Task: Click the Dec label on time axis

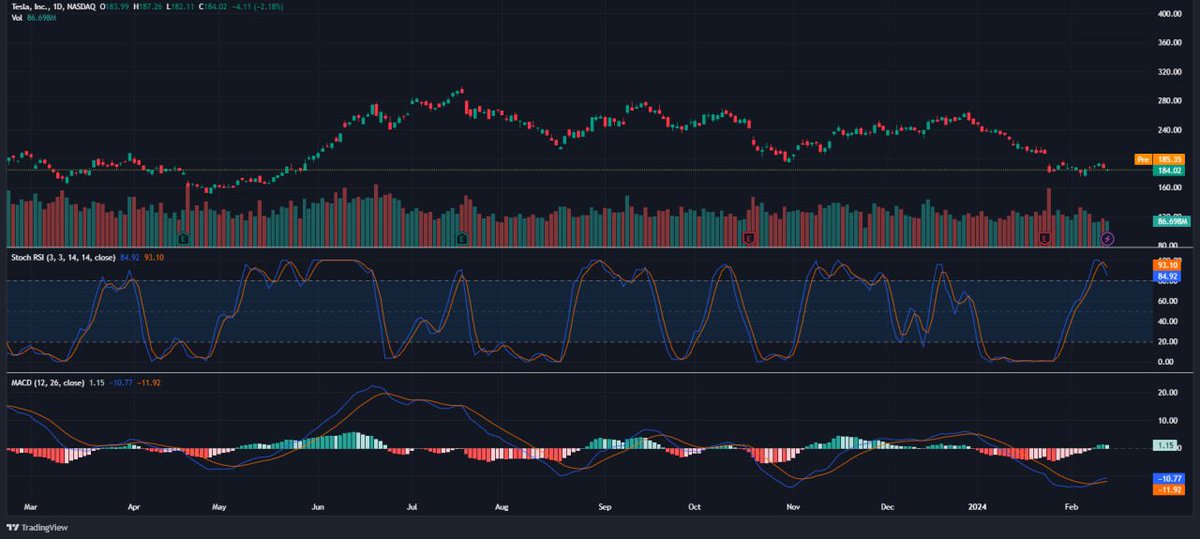Action: [888, 507]
